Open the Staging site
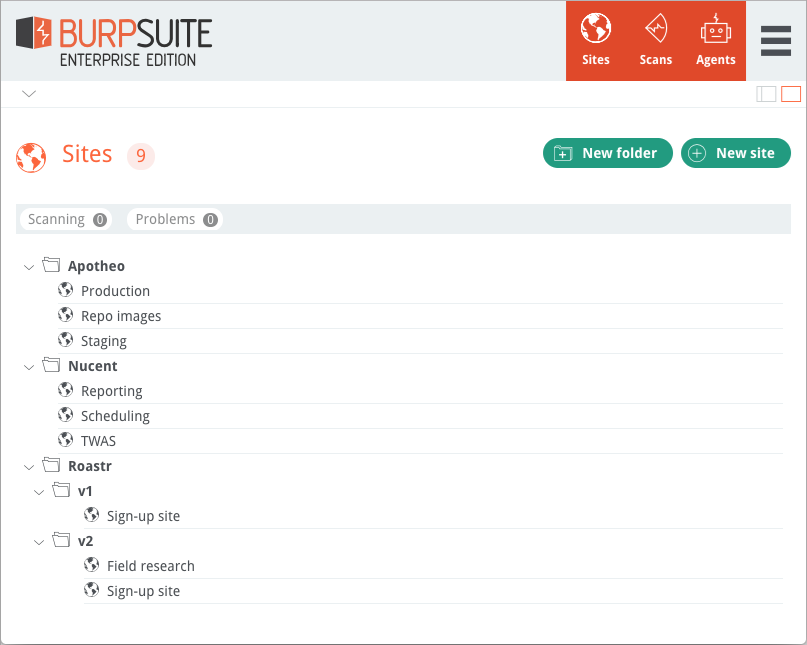807x645 pixels. tap(103, 341)
